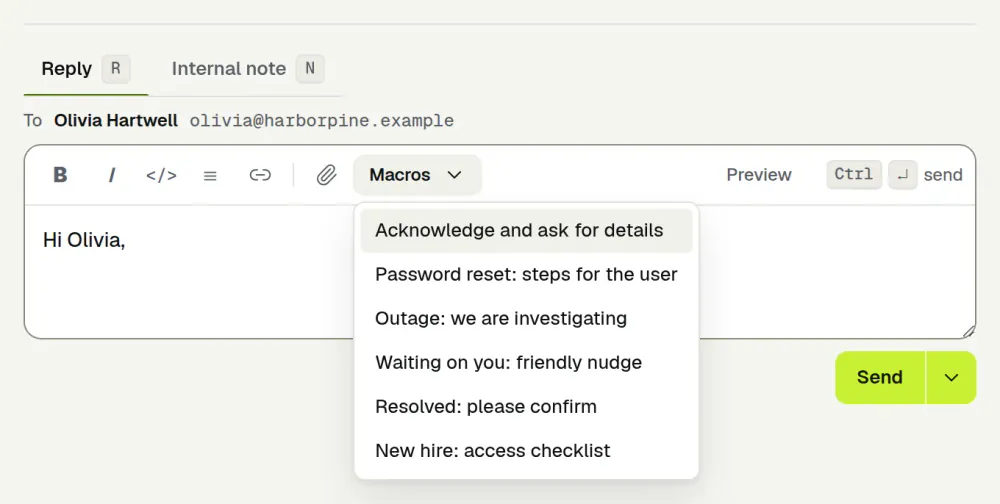Toggle bold formatting in the reply editor
The width and height of the screenshot is (1000, 504).
[x=60, y=175]
